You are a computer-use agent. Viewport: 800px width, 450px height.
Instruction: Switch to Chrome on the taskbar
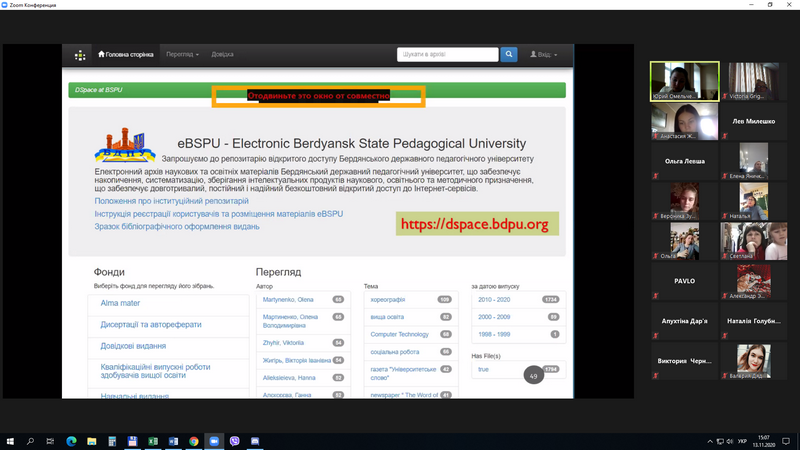[x=193, y=441]
